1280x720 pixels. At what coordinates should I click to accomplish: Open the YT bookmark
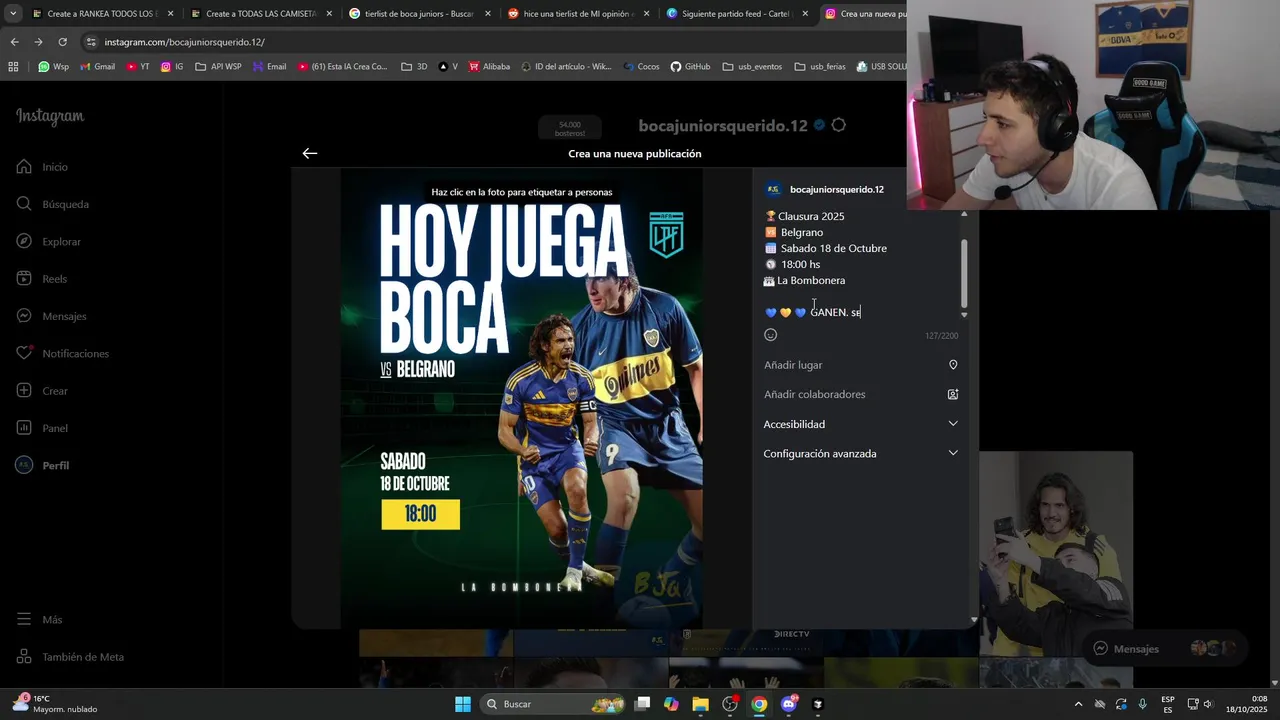[x=138, y=67]
